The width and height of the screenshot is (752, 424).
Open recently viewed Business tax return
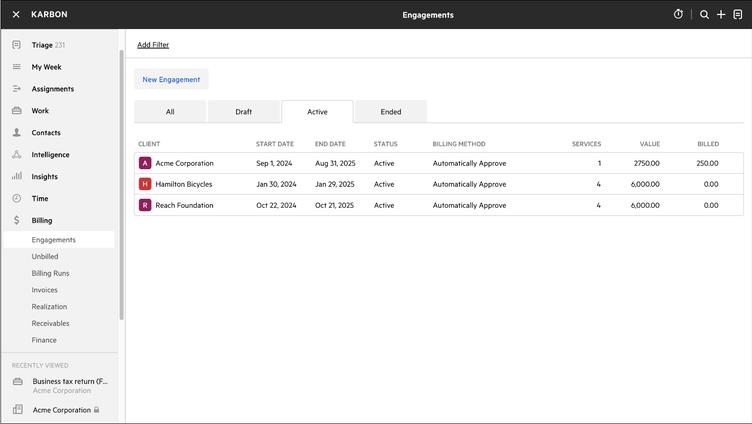[x=69, y=381]
